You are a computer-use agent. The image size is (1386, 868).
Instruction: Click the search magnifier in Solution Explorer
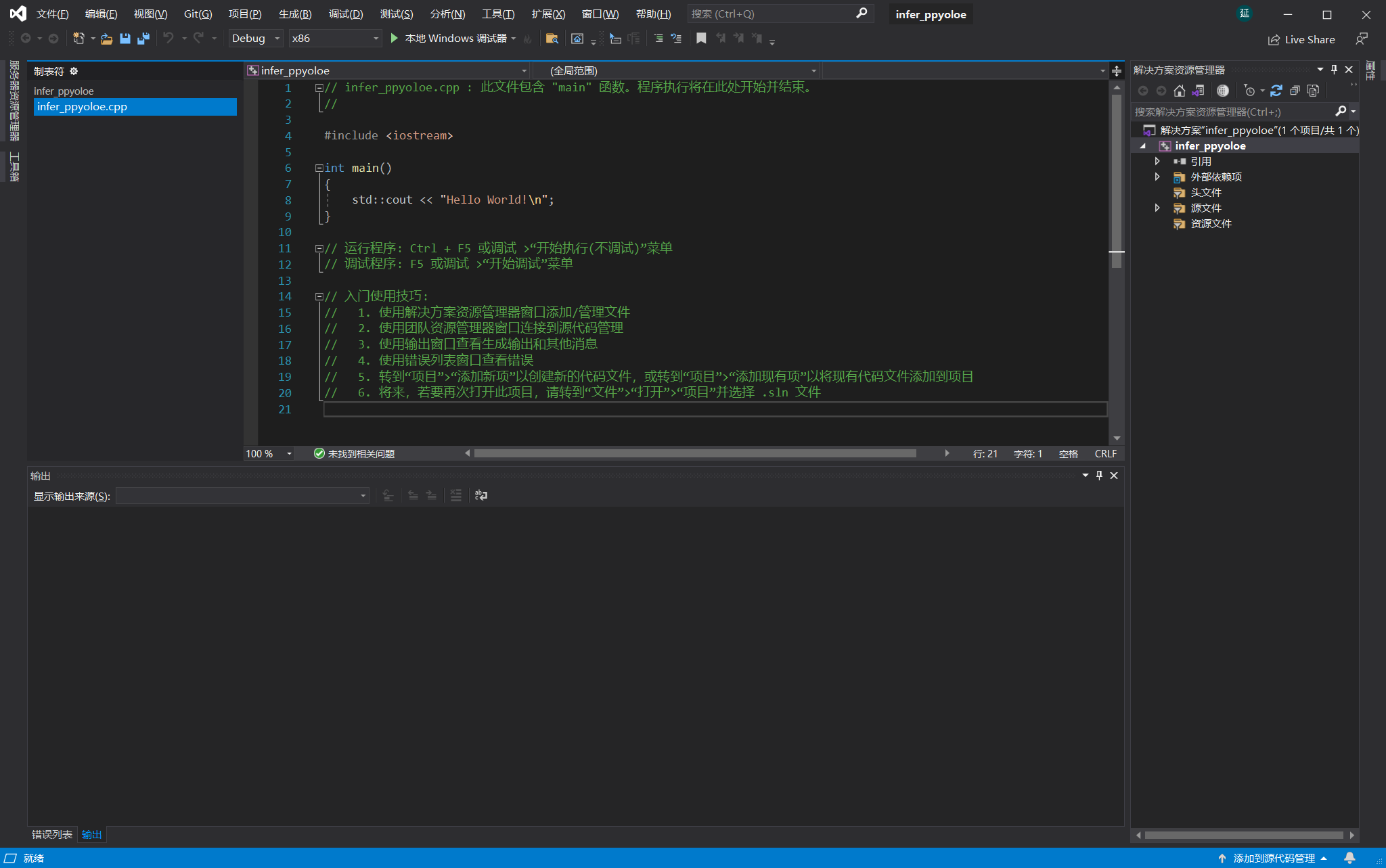tap(1341, 111)
